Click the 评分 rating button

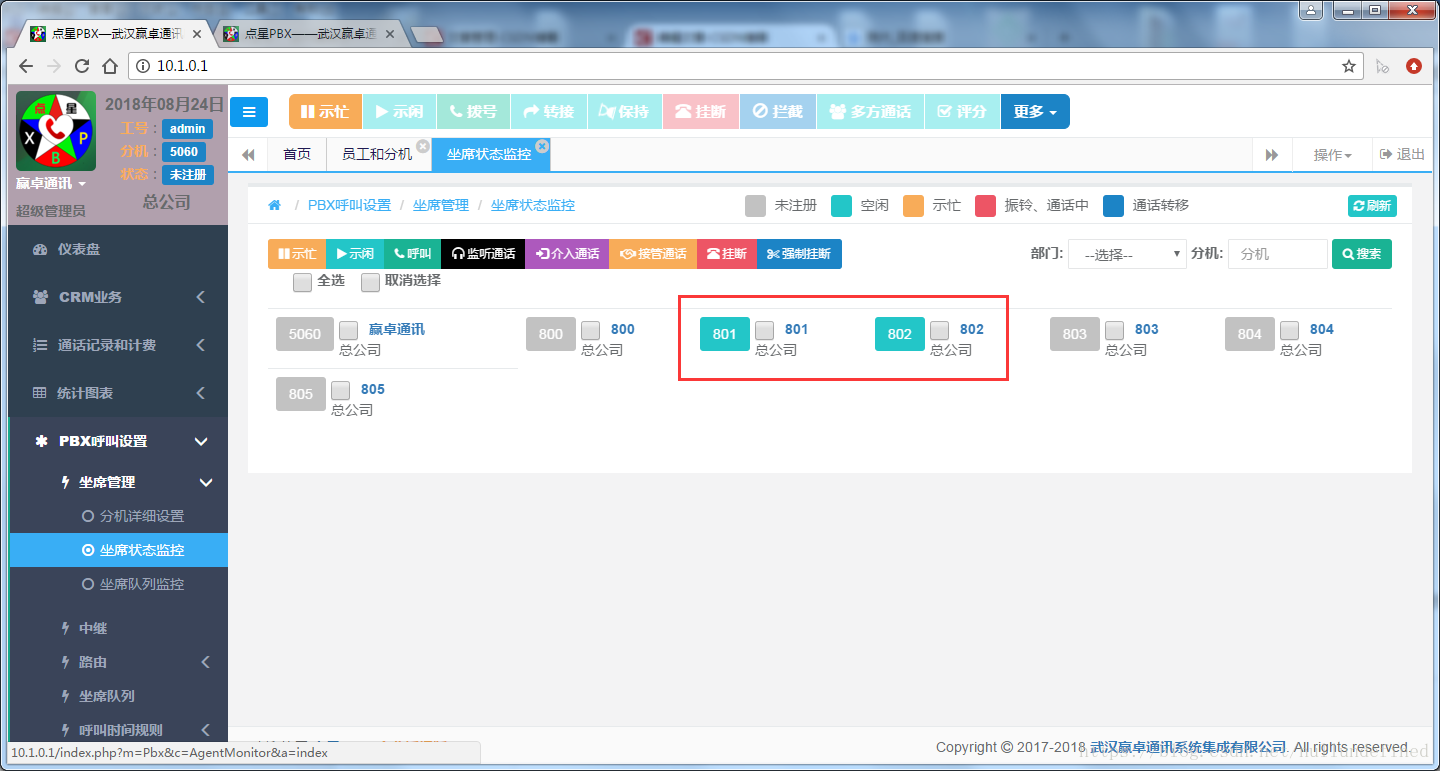point(962,112)
